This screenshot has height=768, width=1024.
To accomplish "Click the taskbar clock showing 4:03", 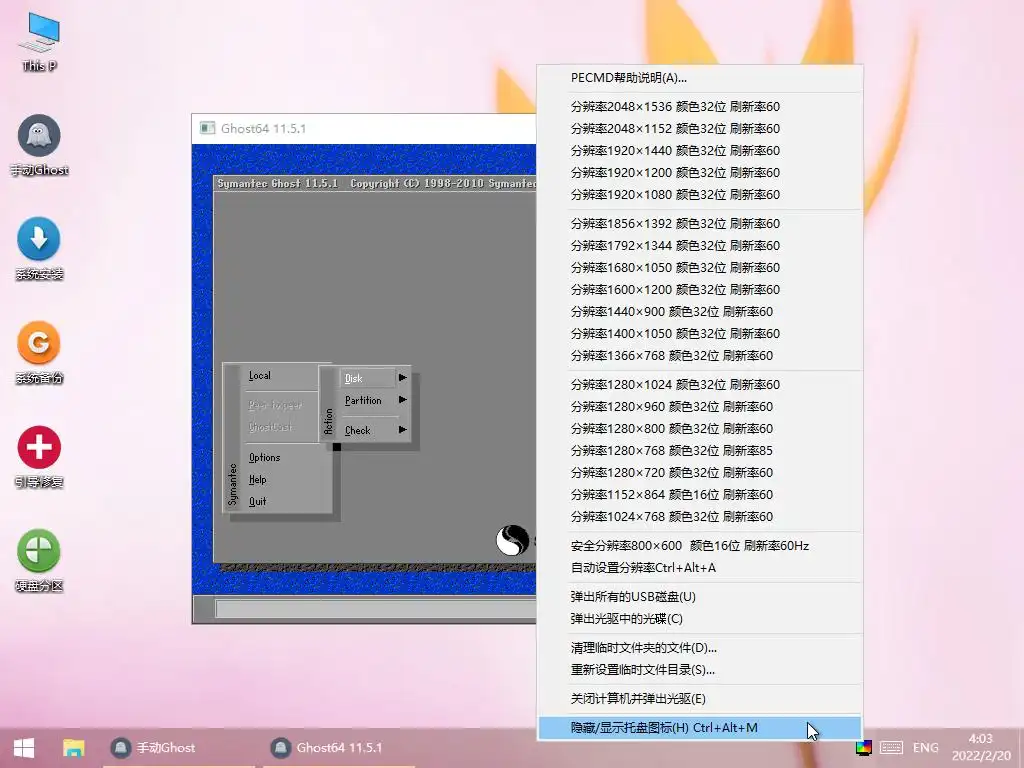I will pyautogui.click(x=981, y=748).
